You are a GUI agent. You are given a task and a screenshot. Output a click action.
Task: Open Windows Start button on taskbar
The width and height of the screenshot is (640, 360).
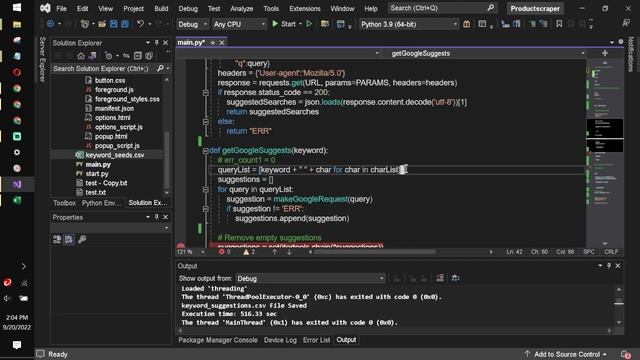click(x=17, y=8)
